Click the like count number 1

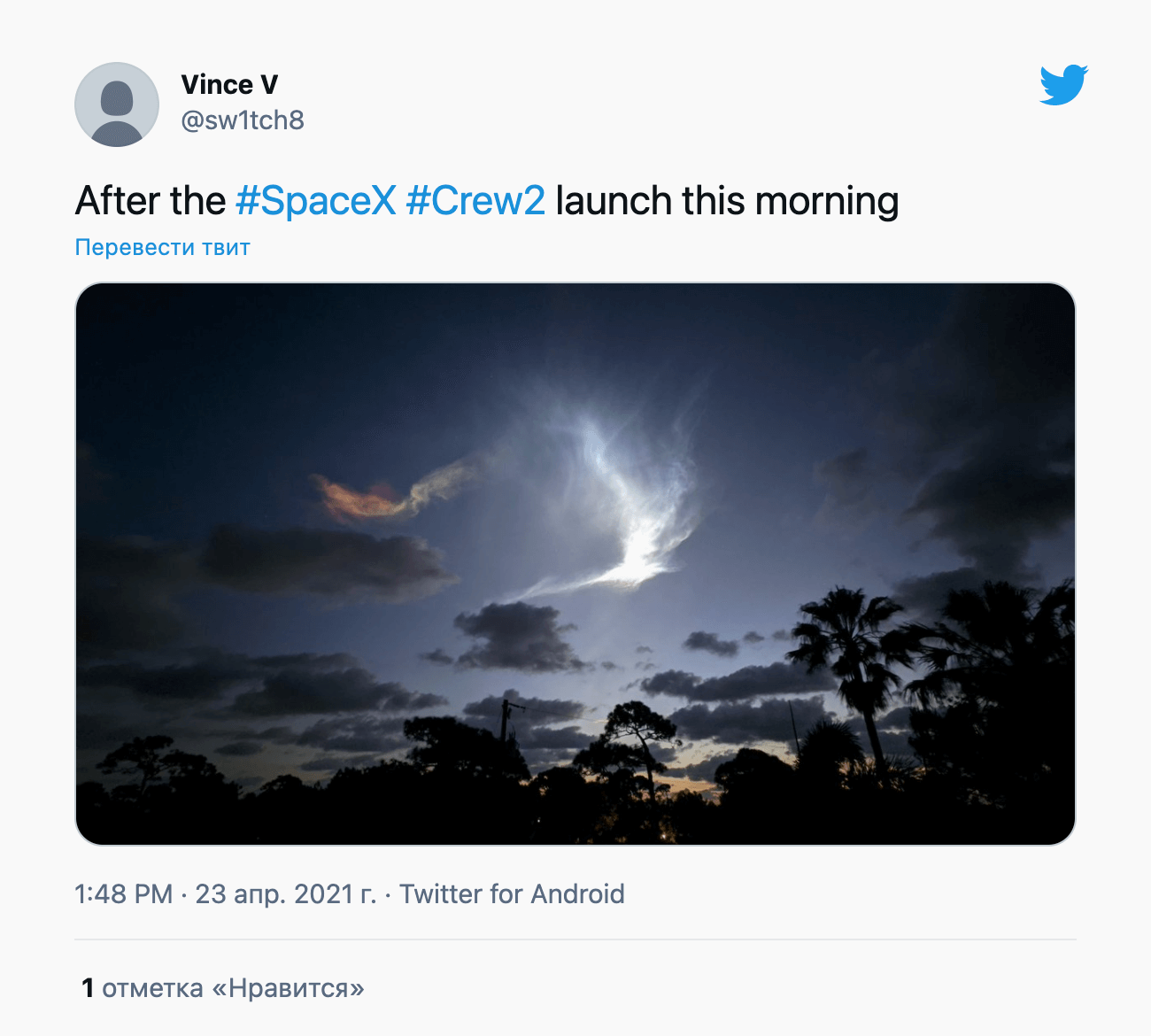coord(88,988)
